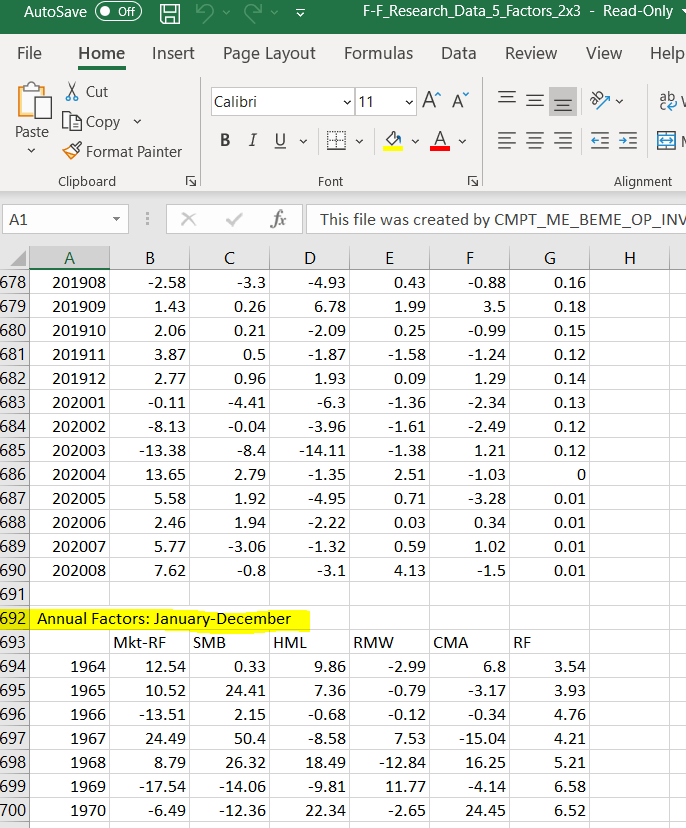Toggle bold formatting
Screen dimensions: 686x828
tap(226, 141)
